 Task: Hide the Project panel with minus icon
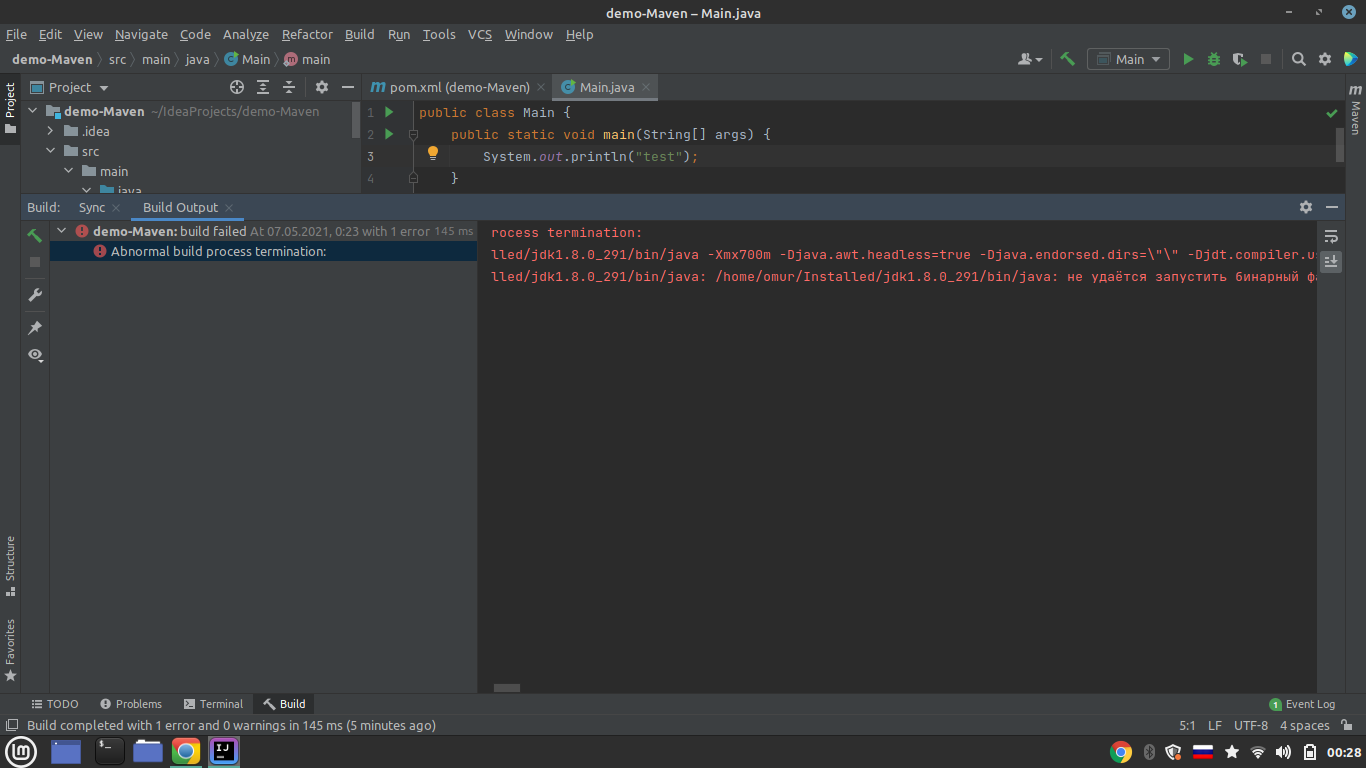pos(347,87)
